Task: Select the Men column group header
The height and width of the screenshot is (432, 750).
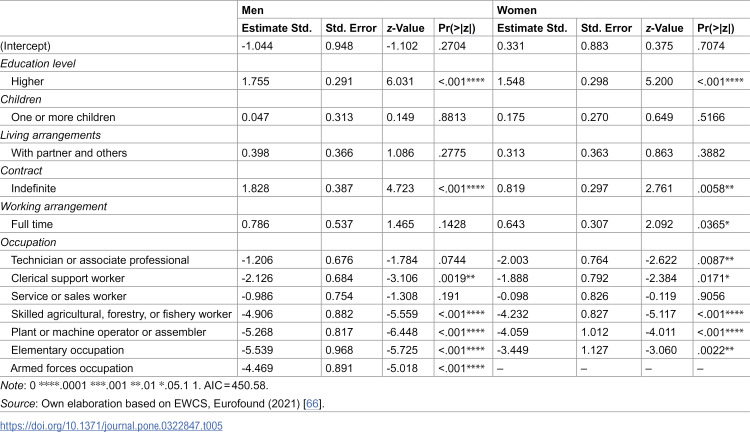Action: click(x=253, y=10)
